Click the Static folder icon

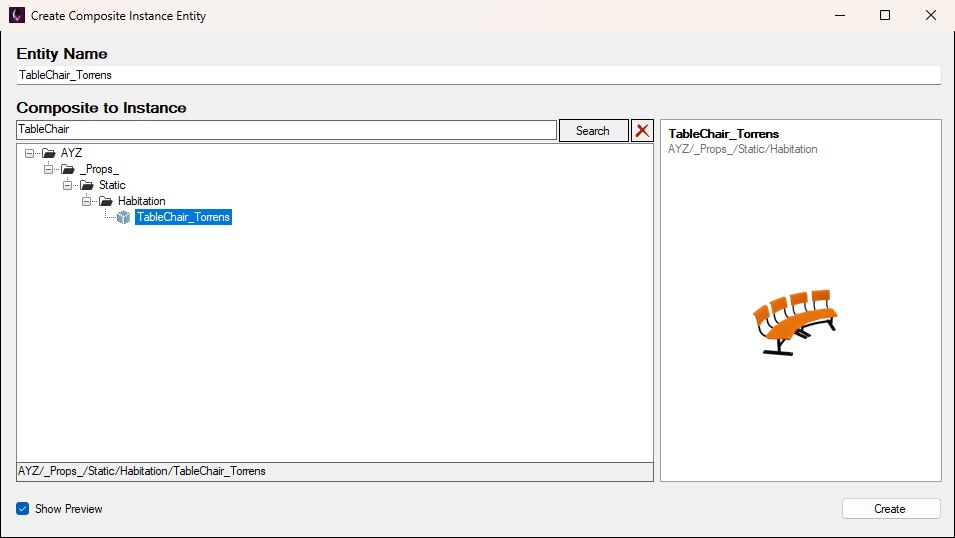(x=86, y=185)
